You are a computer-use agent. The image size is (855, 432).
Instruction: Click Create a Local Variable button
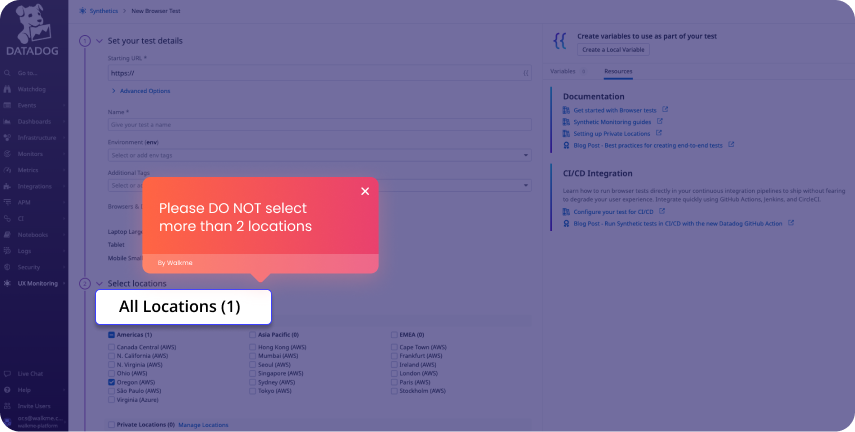point(614,50)
